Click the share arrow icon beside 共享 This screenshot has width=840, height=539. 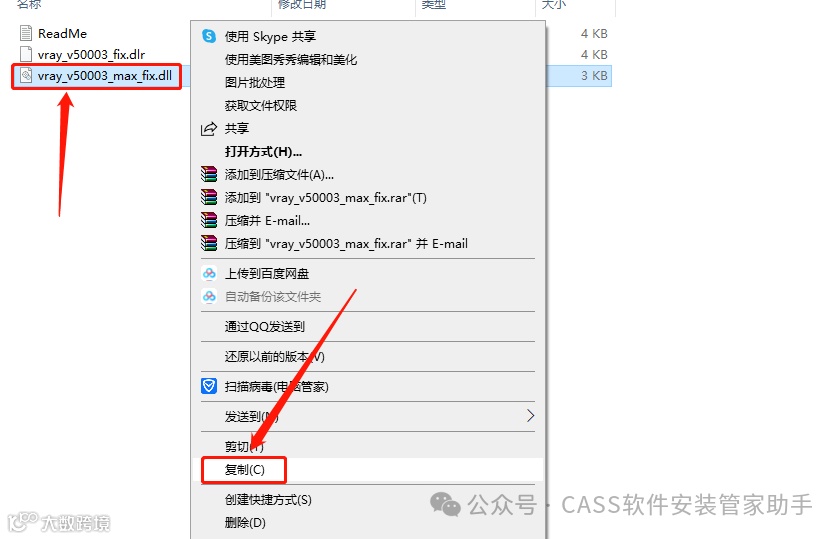208,129
